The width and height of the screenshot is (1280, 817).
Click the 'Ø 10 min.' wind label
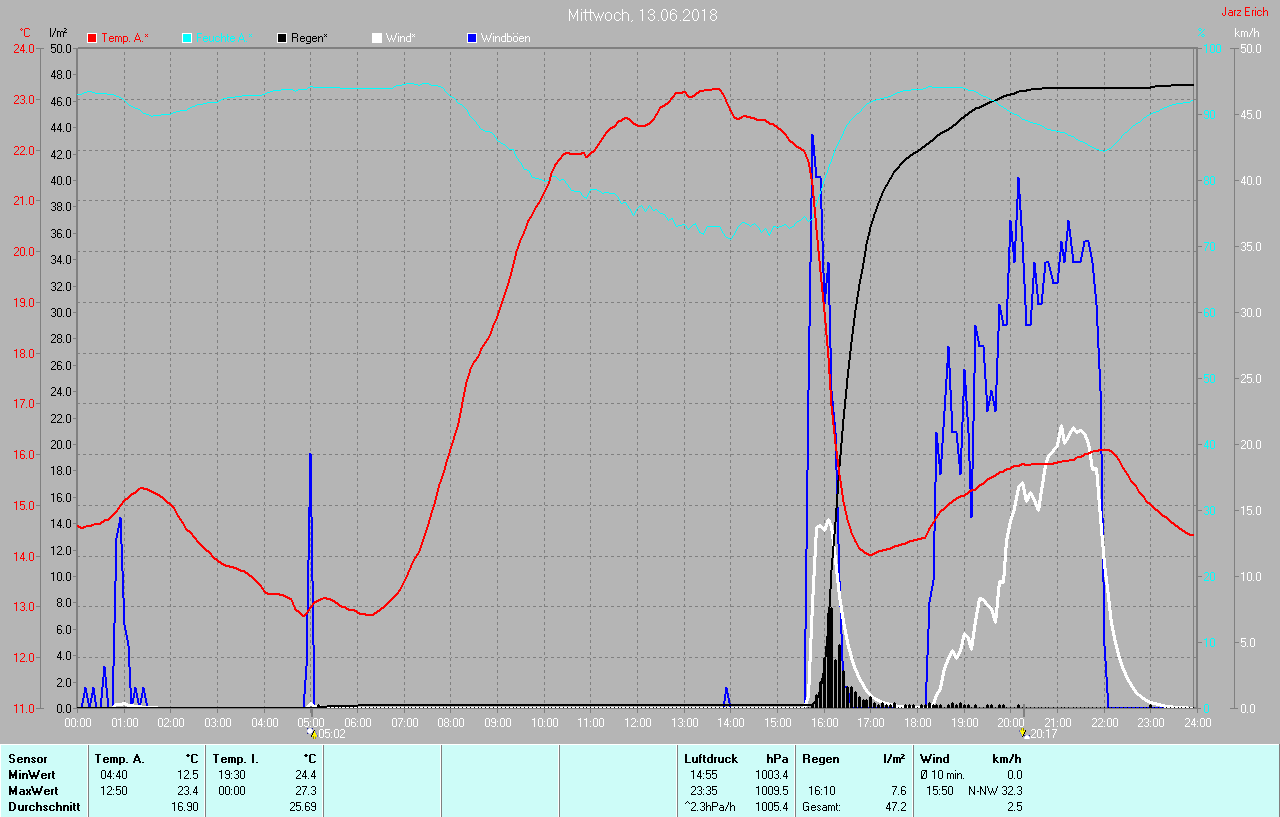click(x=942, y=775)
